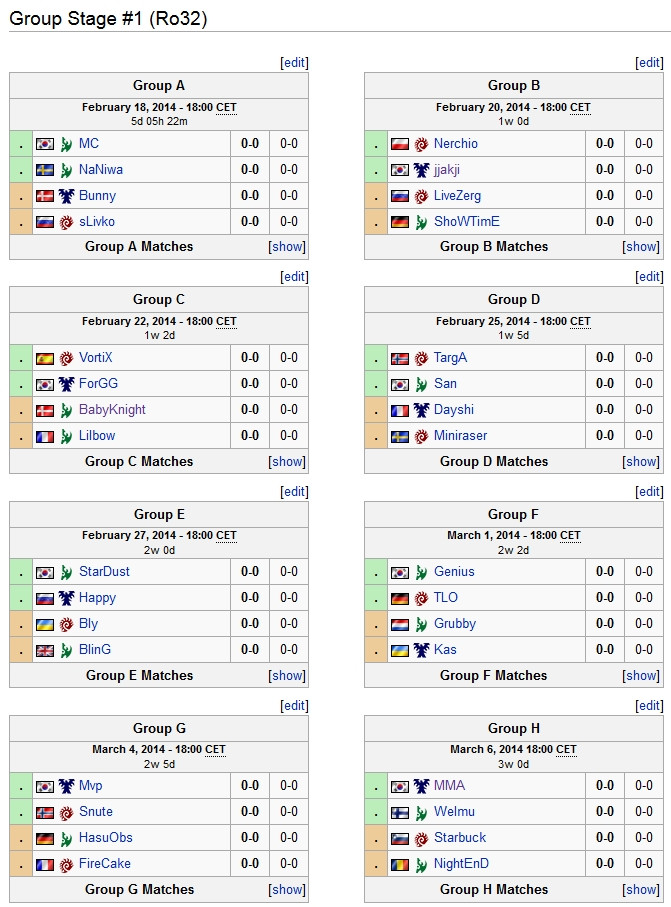Click the Netherlands flag beside Grubby
The width and height of the screenshot is (671, 907).
[400, 624]
